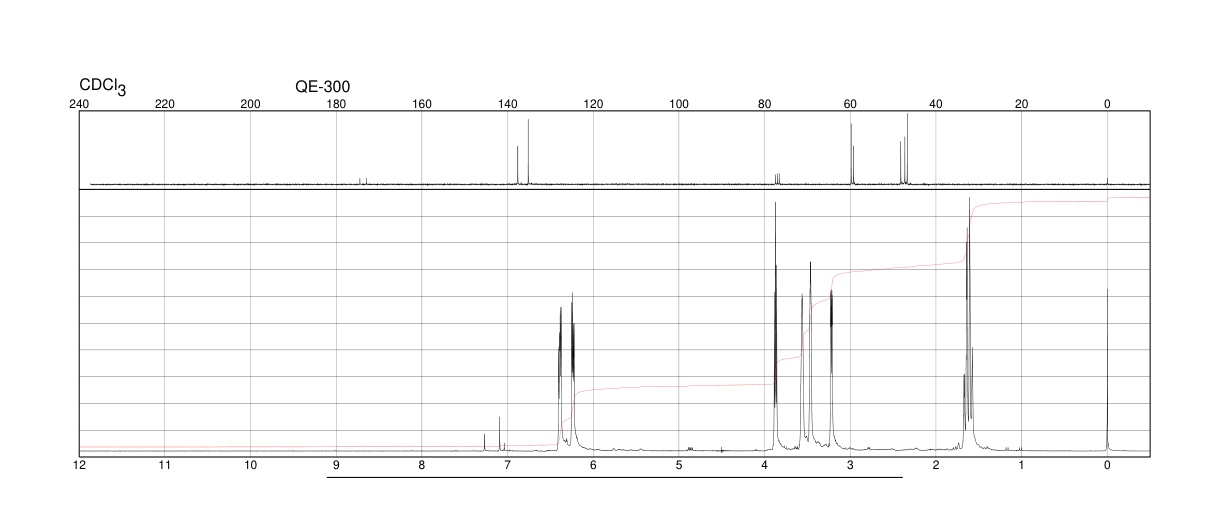
Task: Click the 9 ppm label on proton axis
Action: 336,466
